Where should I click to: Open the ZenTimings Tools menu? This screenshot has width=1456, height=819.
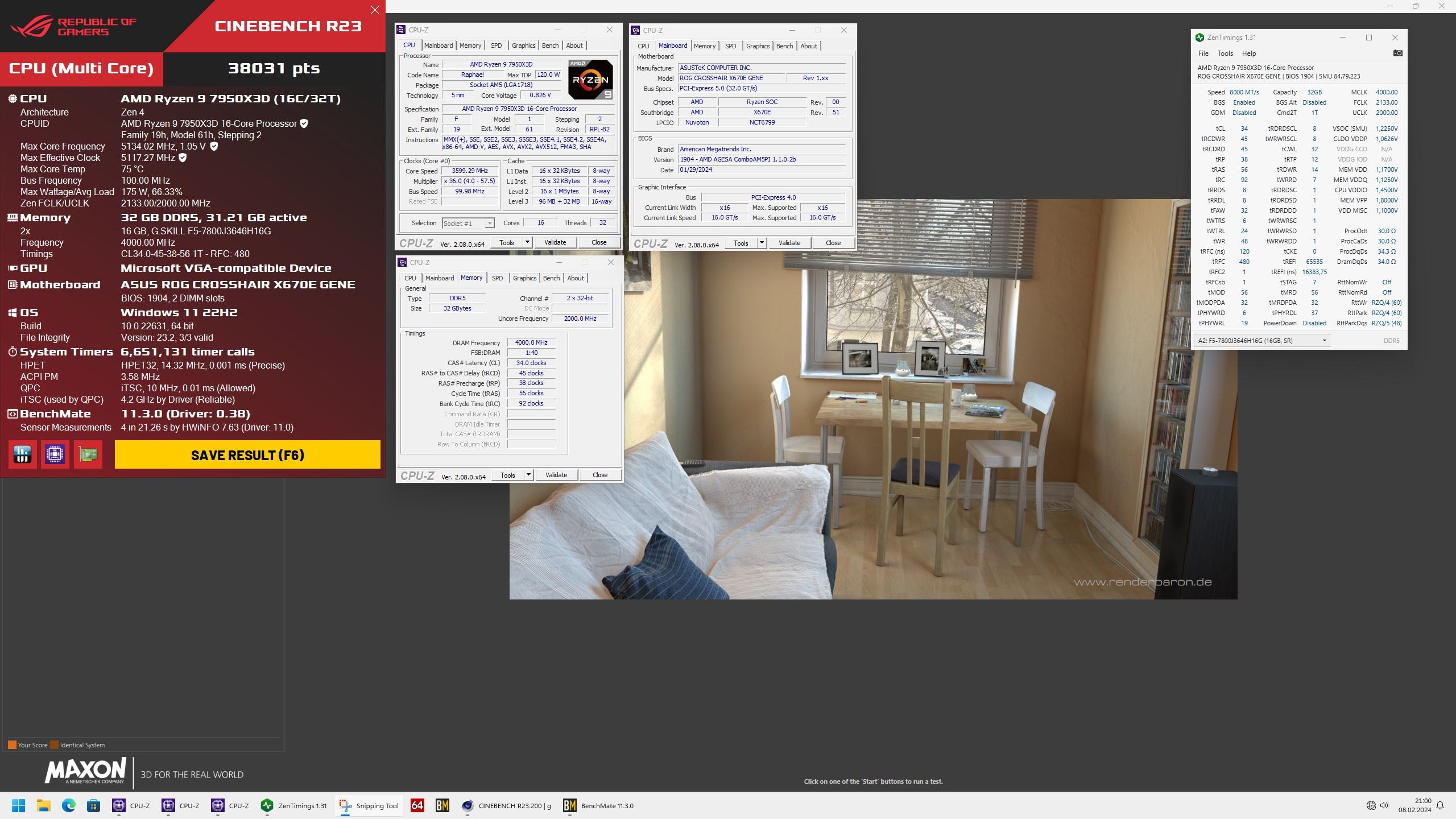(x=1225, y=53)
